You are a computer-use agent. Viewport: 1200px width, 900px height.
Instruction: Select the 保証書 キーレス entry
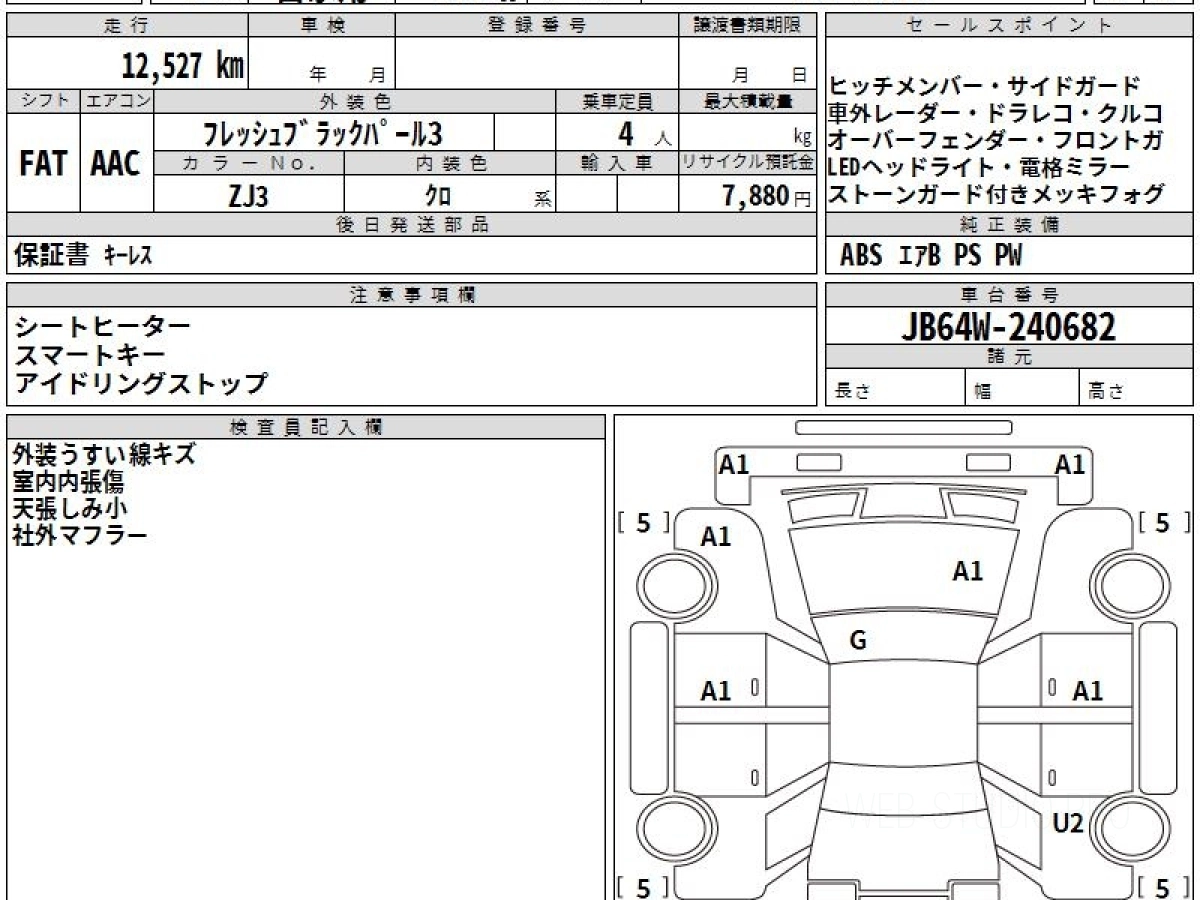pos(83,256)
